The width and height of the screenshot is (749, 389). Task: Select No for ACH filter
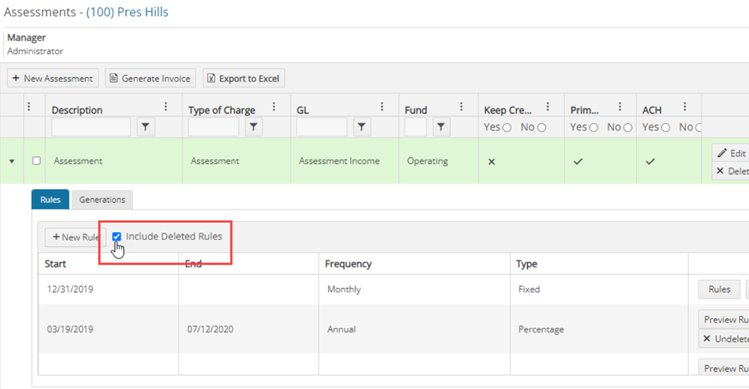pos(698,128)
